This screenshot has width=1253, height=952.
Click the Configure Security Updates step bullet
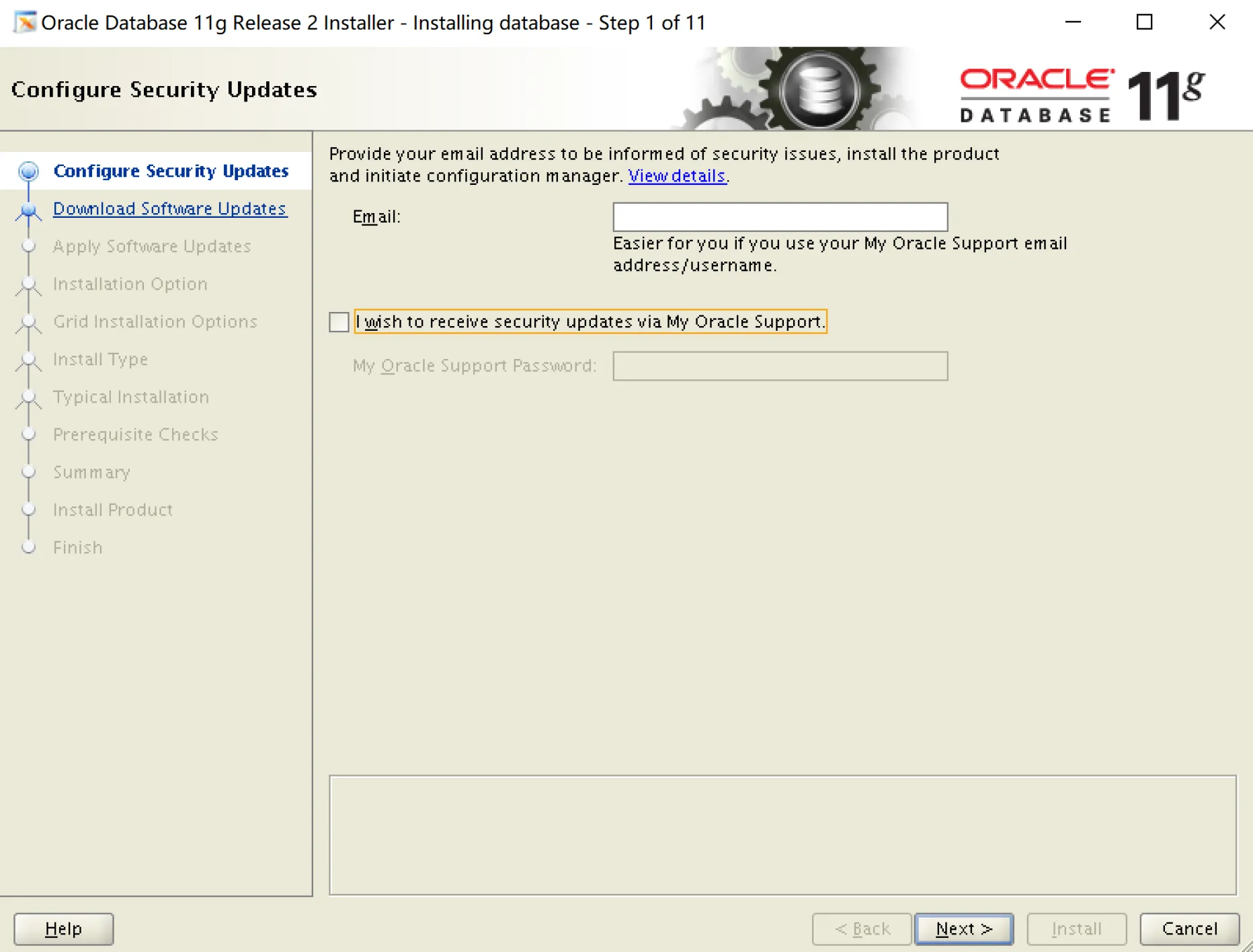click(28, 171)
